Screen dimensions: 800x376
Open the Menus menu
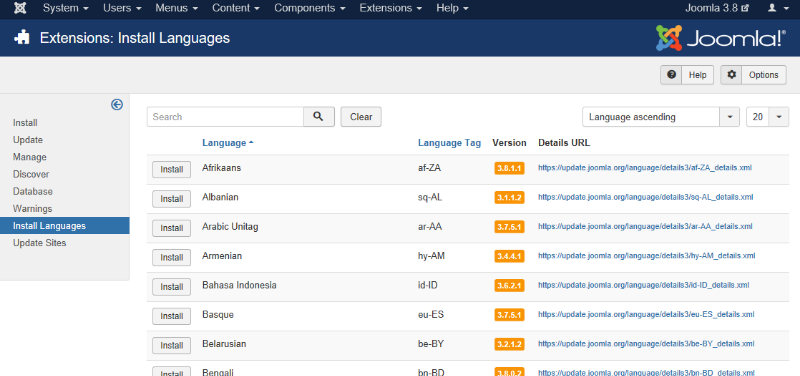click(x=177, y=8)
